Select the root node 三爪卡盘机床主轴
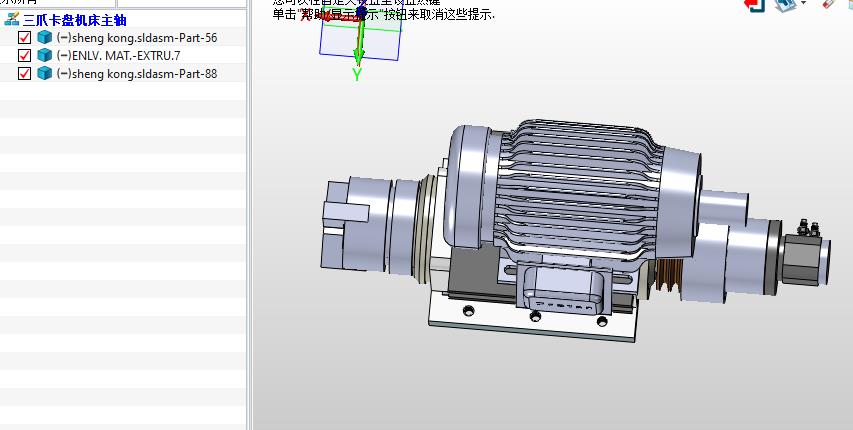The height and width of the screenshot is (430, 853). 75,20
